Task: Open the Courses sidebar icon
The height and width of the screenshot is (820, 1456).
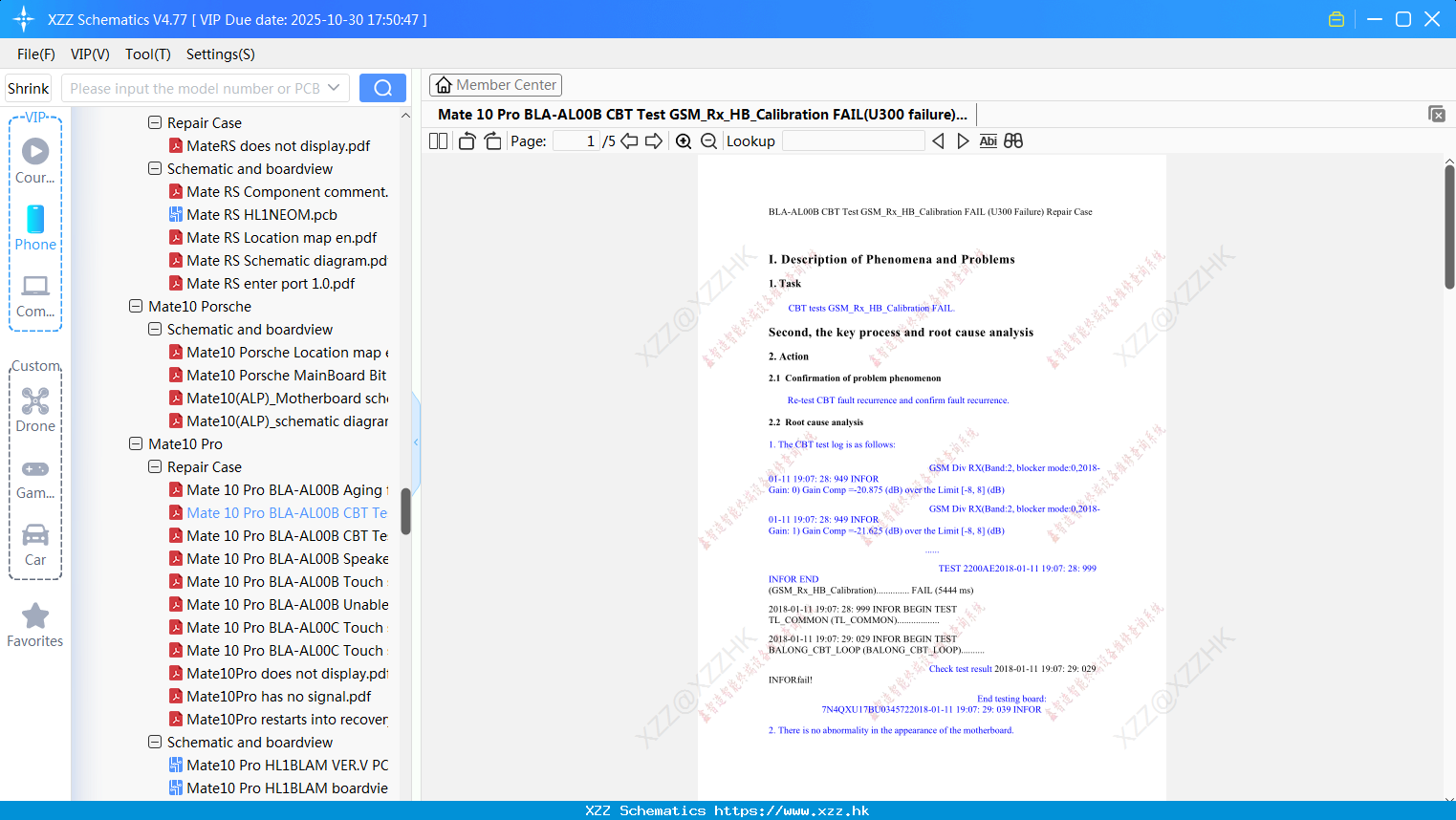Action: click(x=35, y=161)
